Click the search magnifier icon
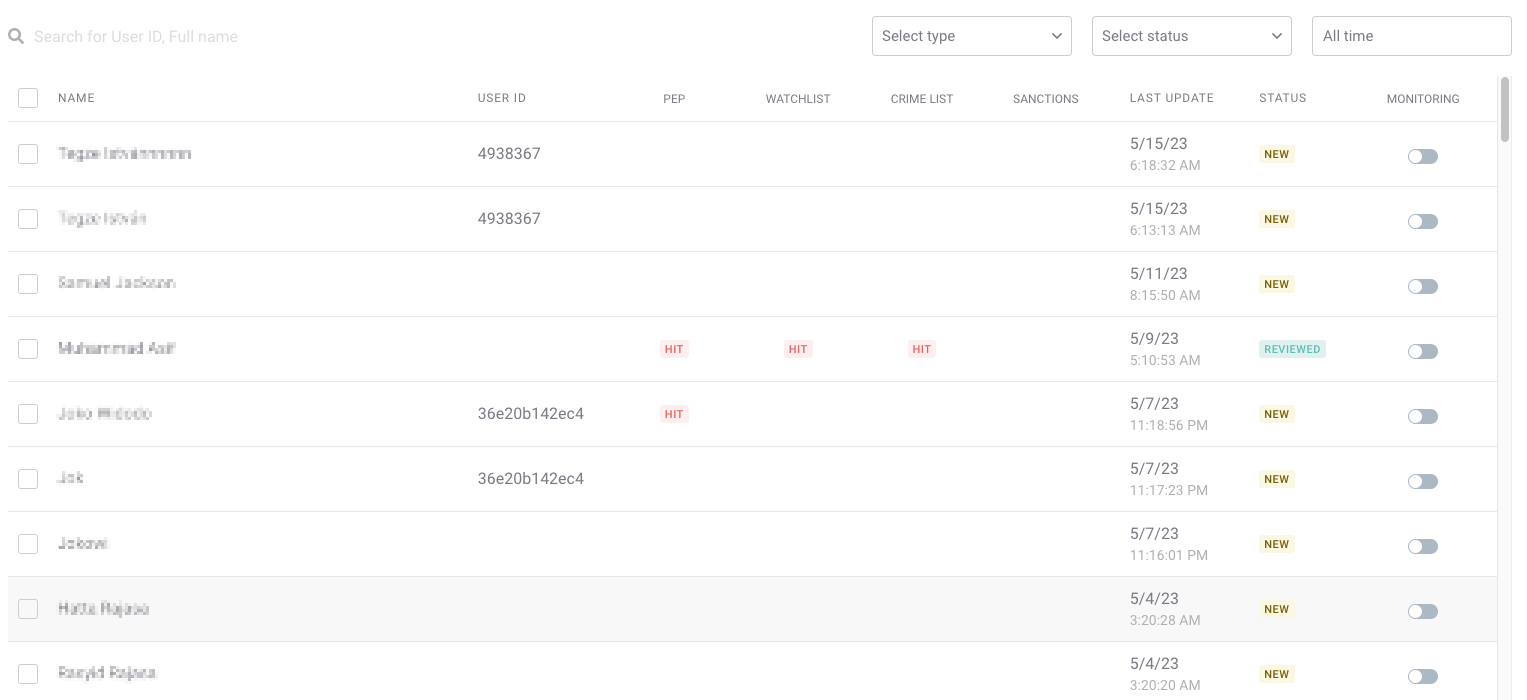Image resolution: width=1527 pixels, height=700 pixels. point(16,36)
